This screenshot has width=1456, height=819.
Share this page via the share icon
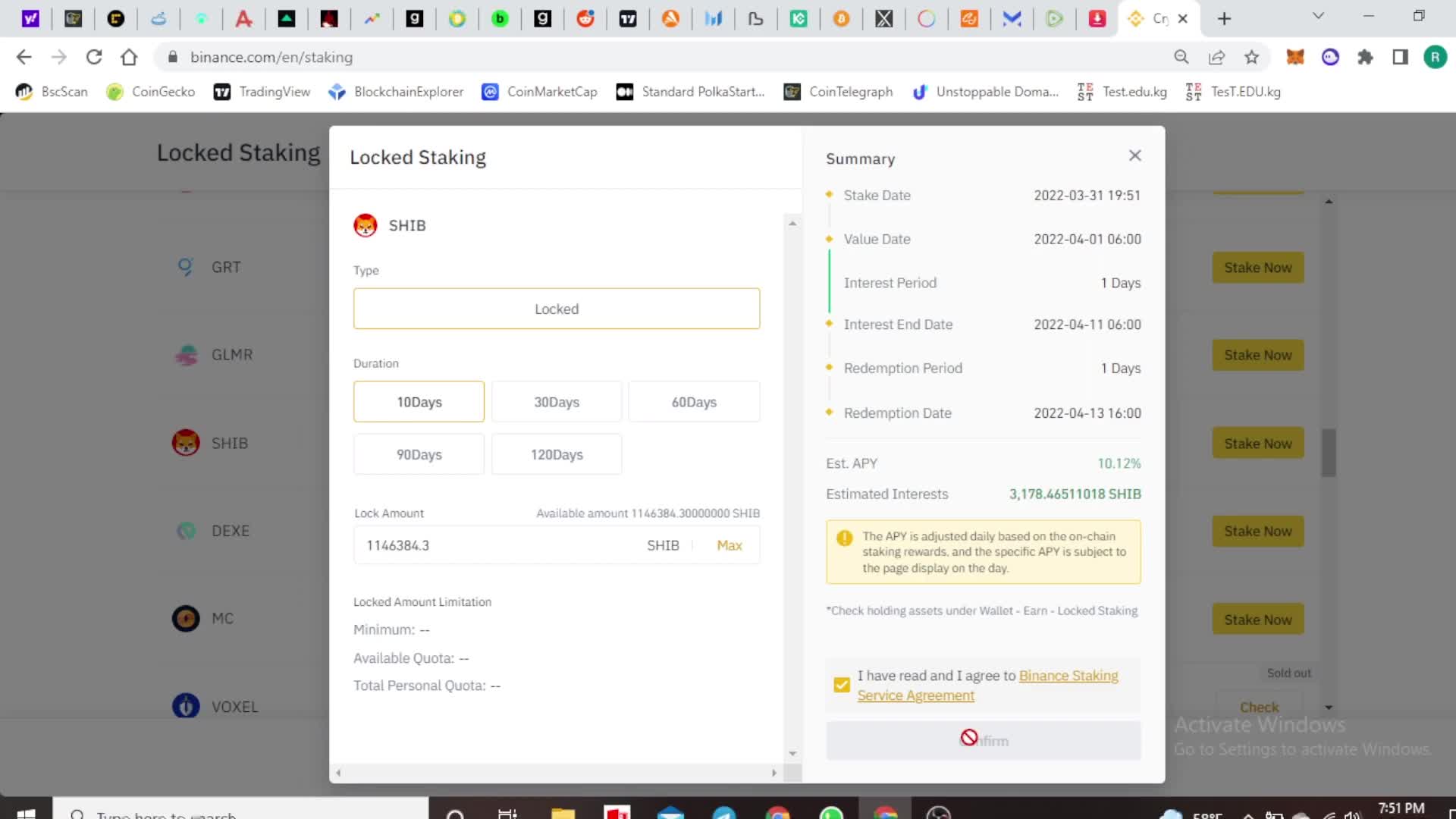point(1217,57)
